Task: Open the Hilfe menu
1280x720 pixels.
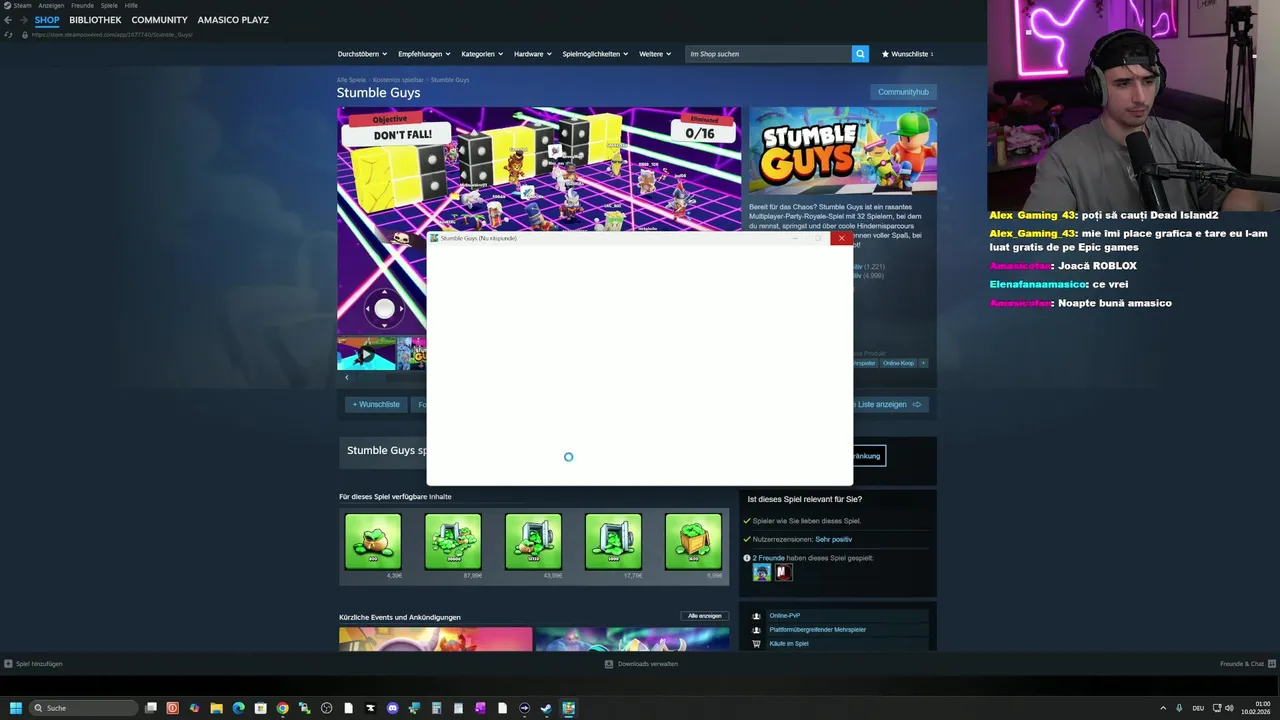Action: 131,5
